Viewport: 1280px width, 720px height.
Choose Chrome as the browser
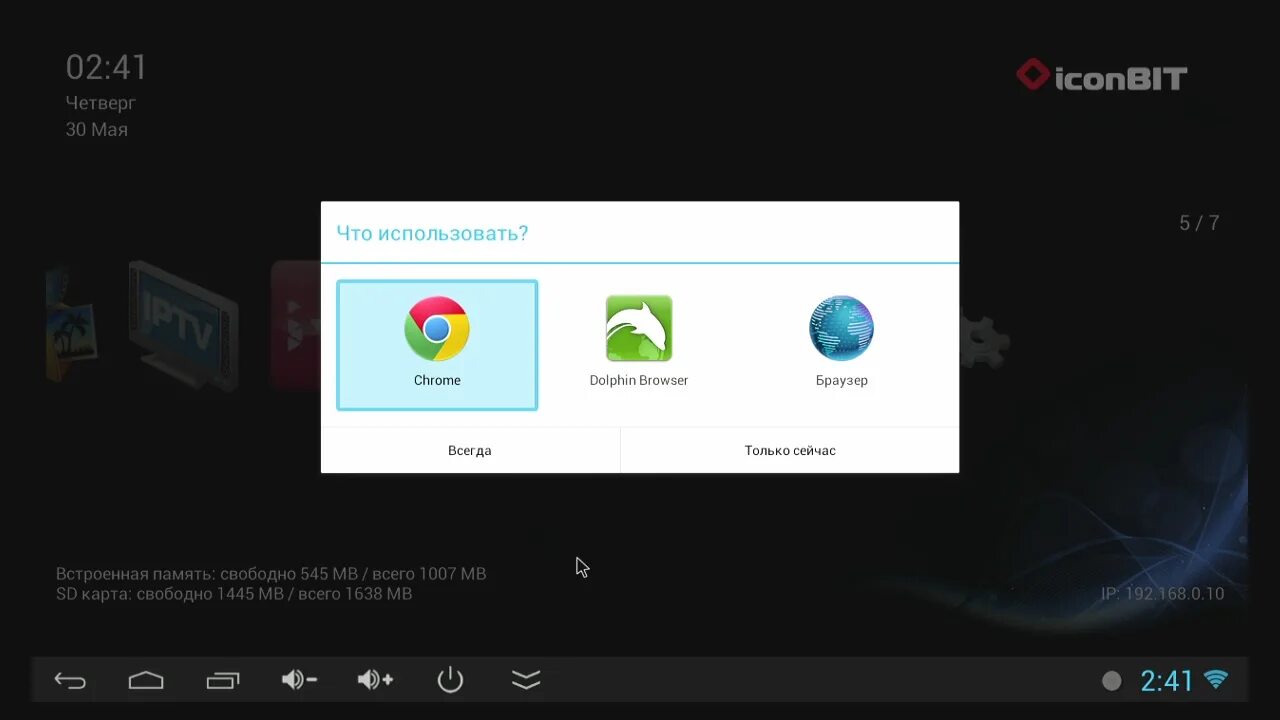(437, 345)
